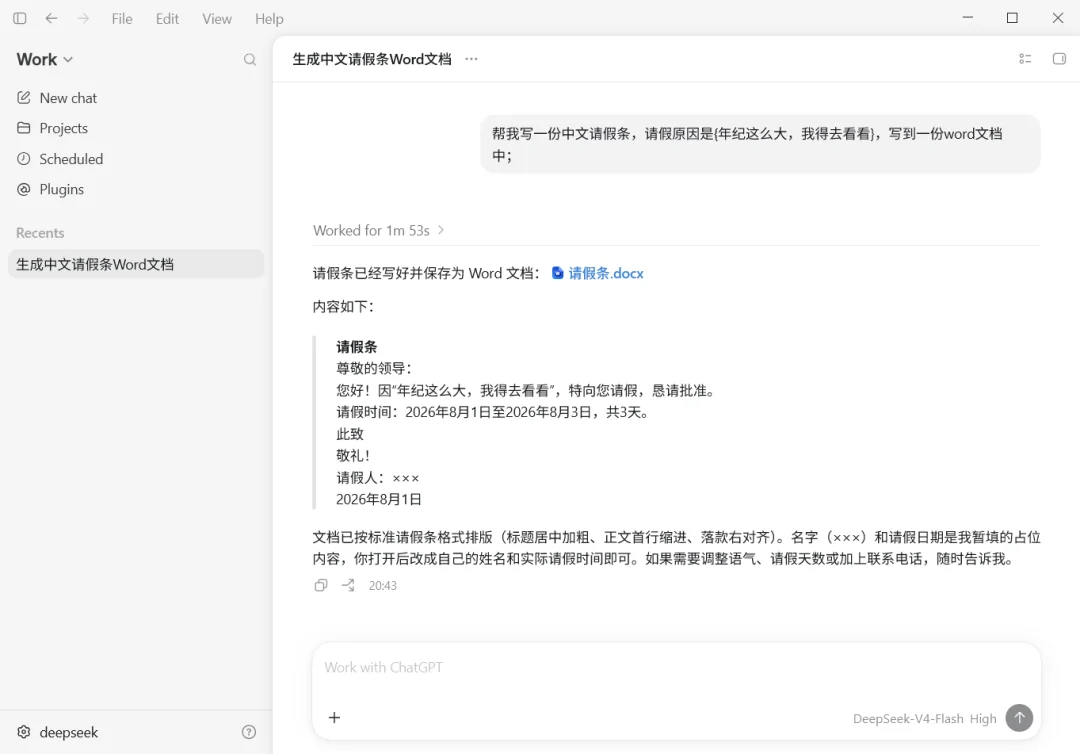Click the send arrow button
This screenshot has height=754, width=1080.
(1019, 718)
